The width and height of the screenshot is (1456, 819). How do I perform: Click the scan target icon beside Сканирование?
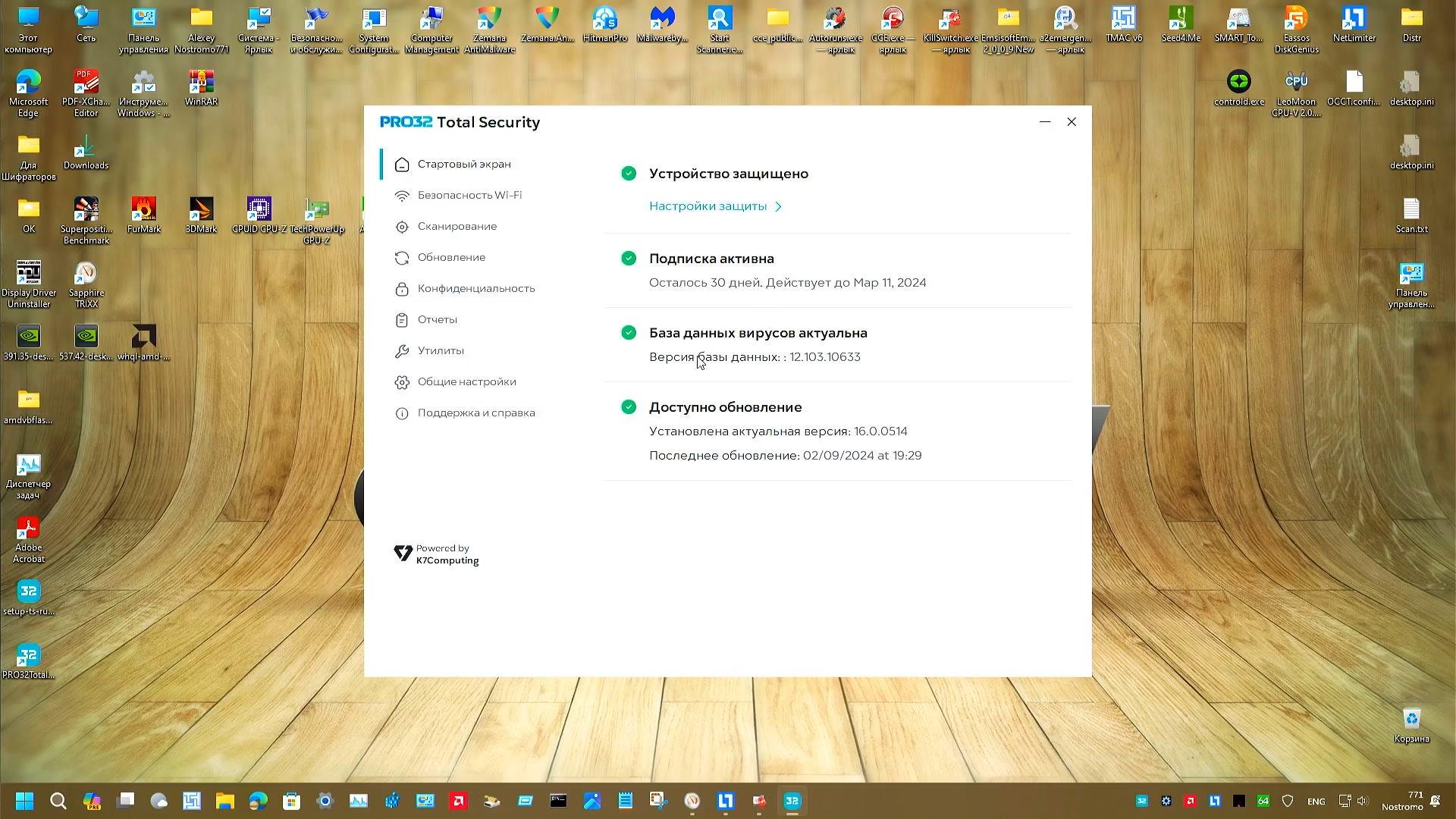click(x=402, y=227)
